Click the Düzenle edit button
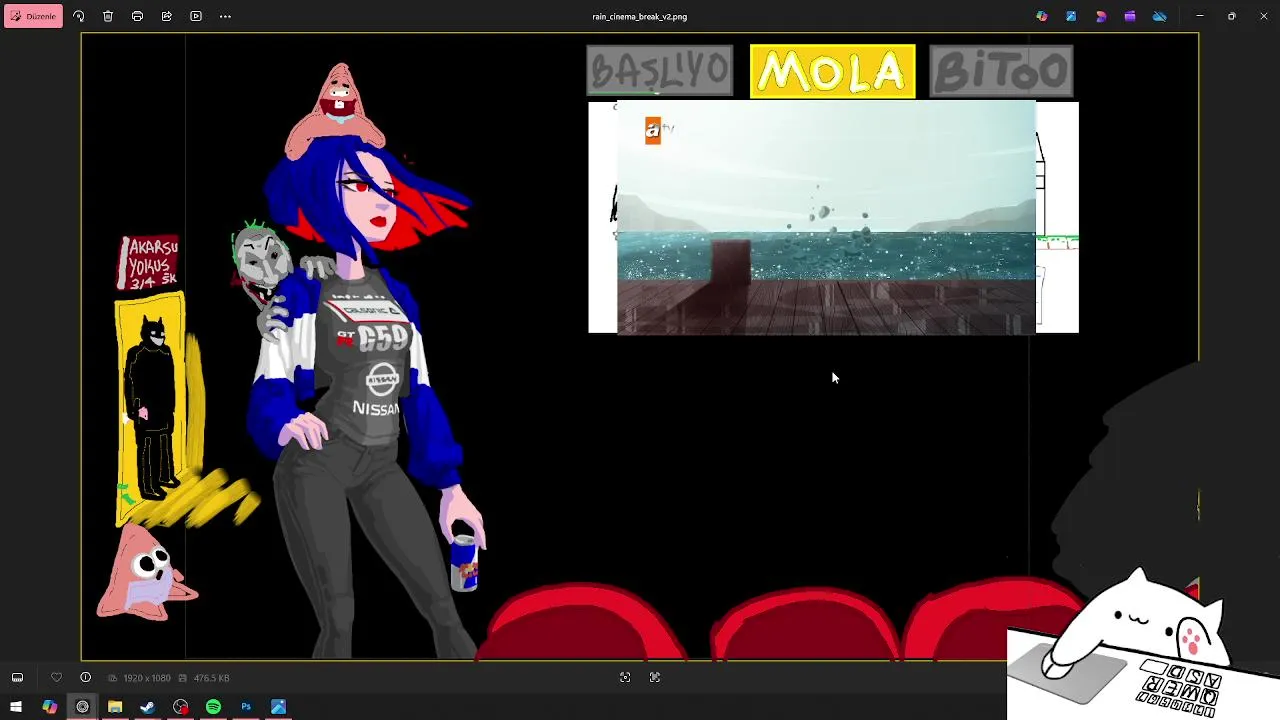Image resolution: width=1280 pixels, height=720 pixels. tap(33, 16)
